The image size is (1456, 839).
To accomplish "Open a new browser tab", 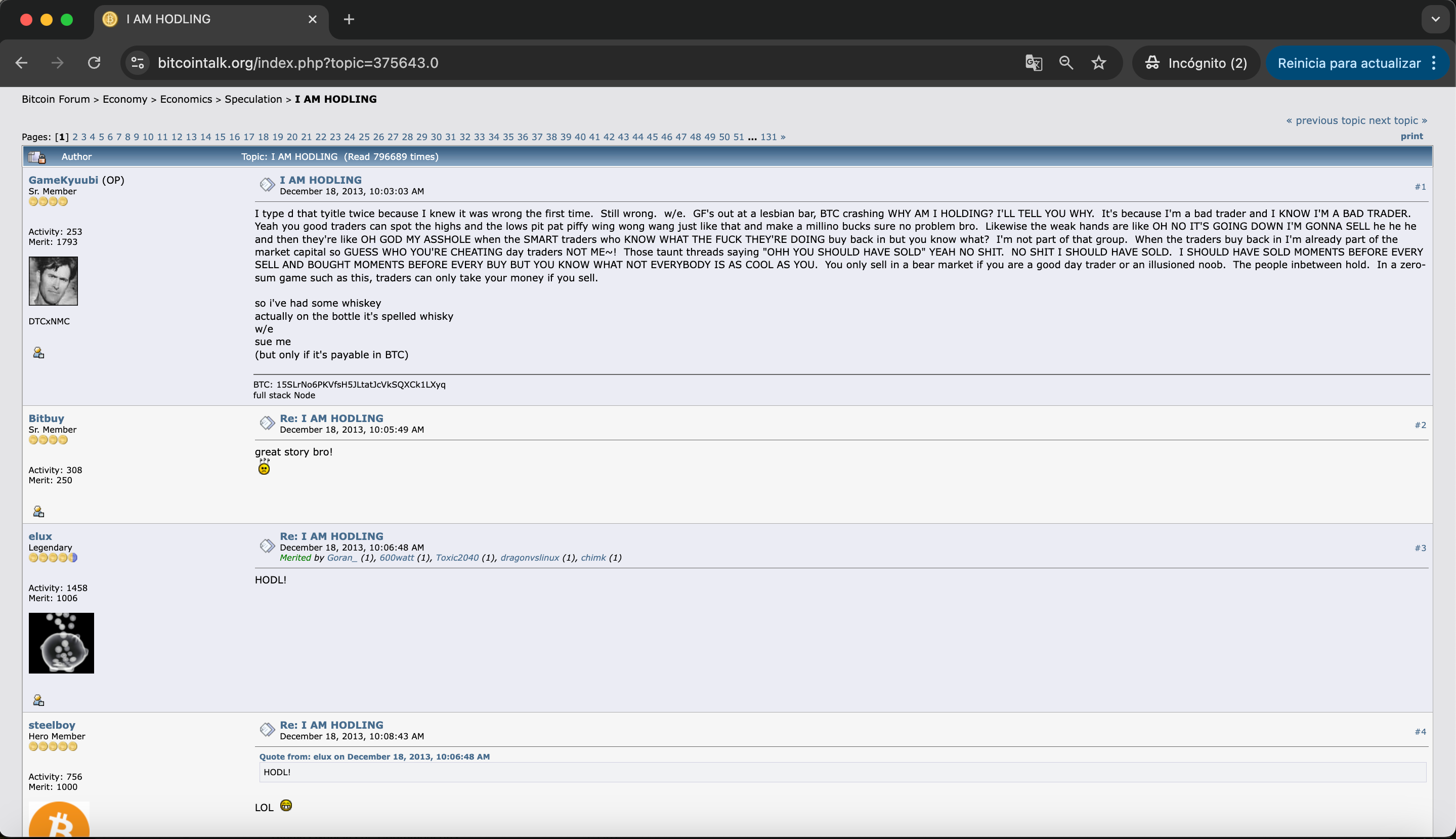I will (349, 19).
